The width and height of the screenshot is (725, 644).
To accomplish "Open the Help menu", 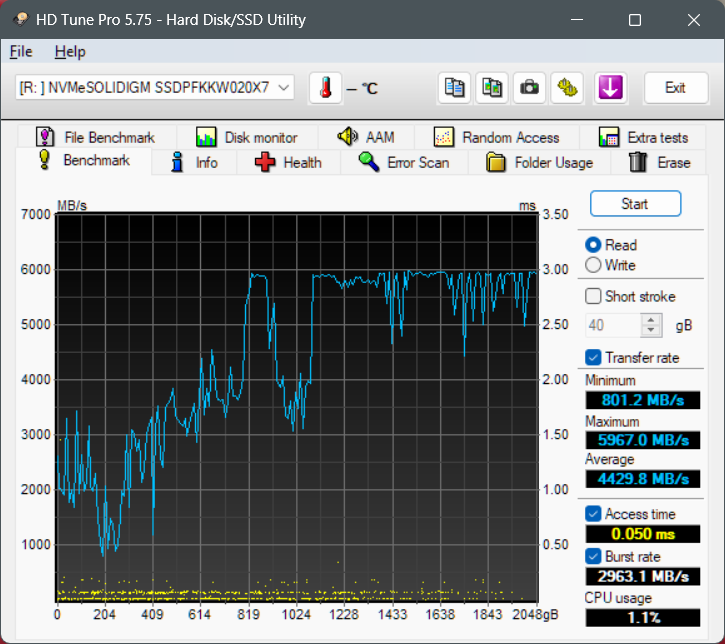I will click(x=70, y=52).
